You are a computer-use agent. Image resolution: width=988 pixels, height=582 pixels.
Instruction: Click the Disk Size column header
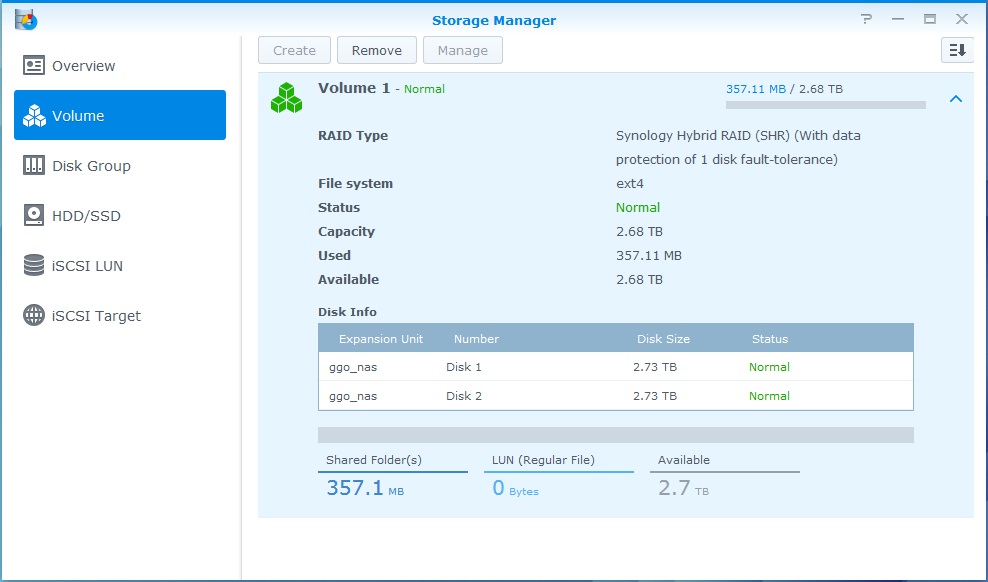(x=663, y=339)
